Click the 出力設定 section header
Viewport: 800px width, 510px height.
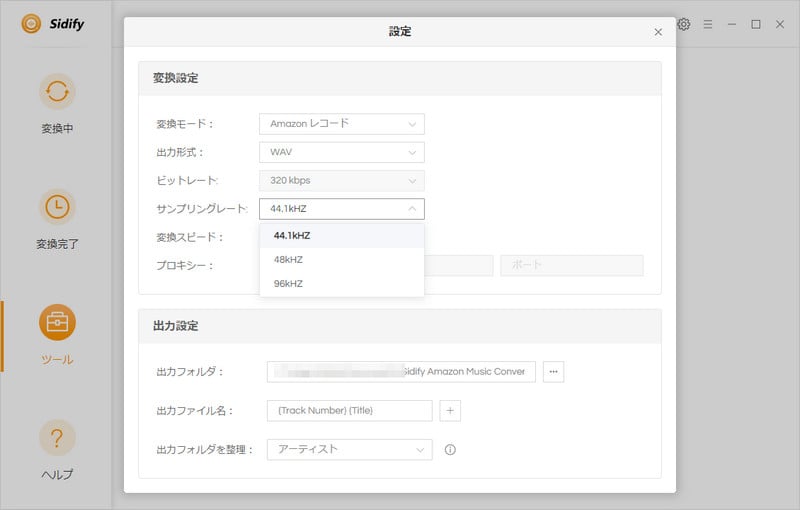[400, 326]
